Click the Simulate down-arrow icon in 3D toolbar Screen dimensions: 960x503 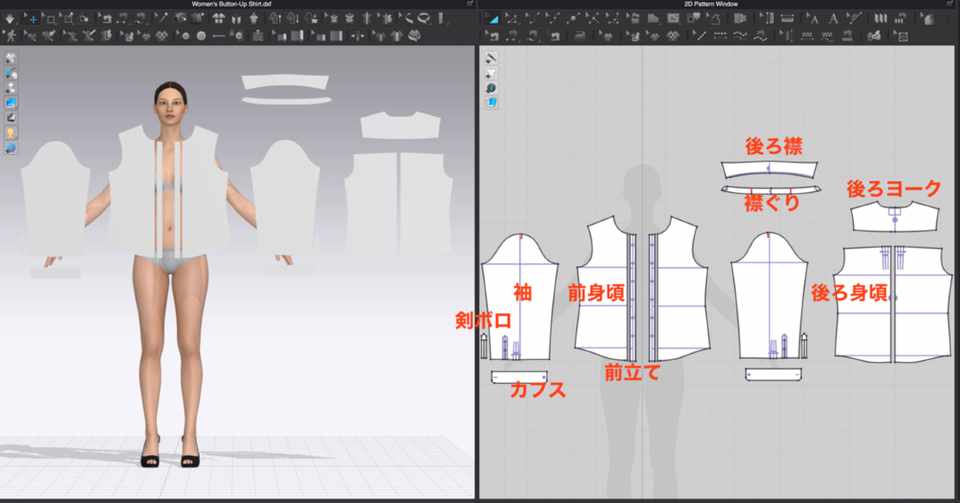click(10, 19)
